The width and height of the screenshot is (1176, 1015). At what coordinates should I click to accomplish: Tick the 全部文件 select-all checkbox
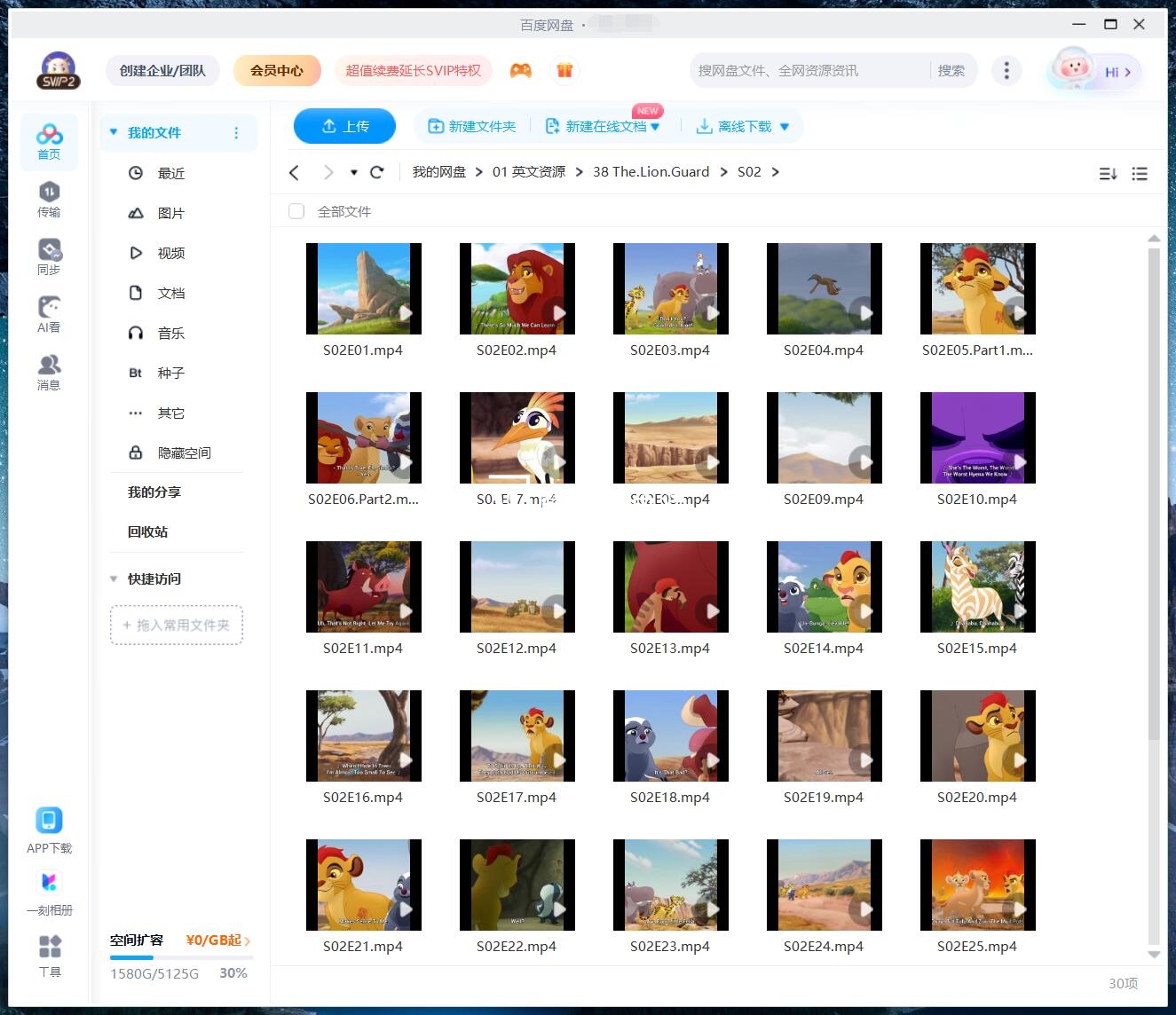coord(296,211)
